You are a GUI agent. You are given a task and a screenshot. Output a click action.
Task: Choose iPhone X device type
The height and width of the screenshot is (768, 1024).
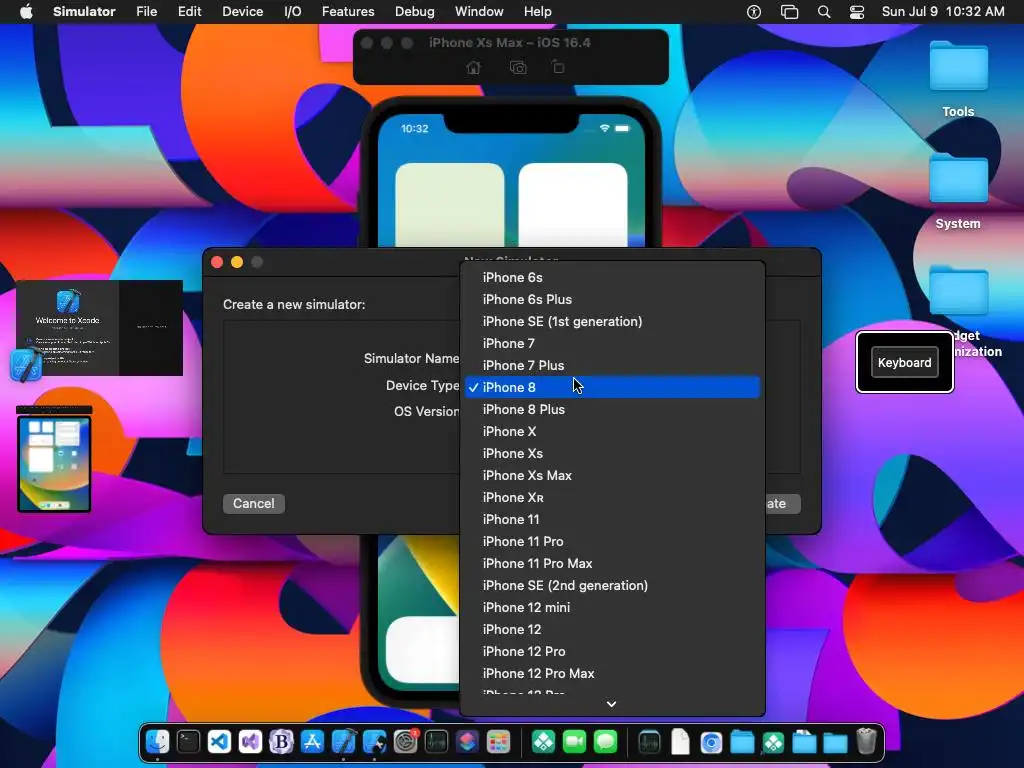click(x=612, y=431)
